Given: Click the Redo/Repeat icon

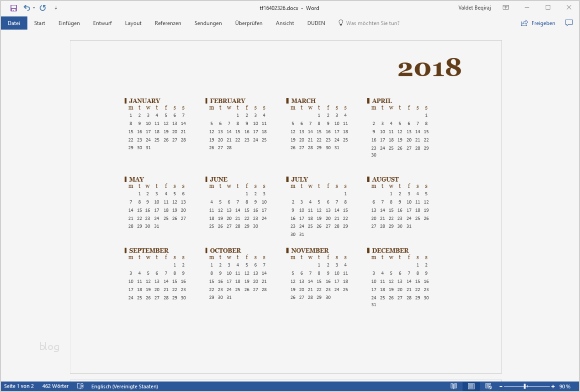Looking at the screenshot, I should click(43, 8).
